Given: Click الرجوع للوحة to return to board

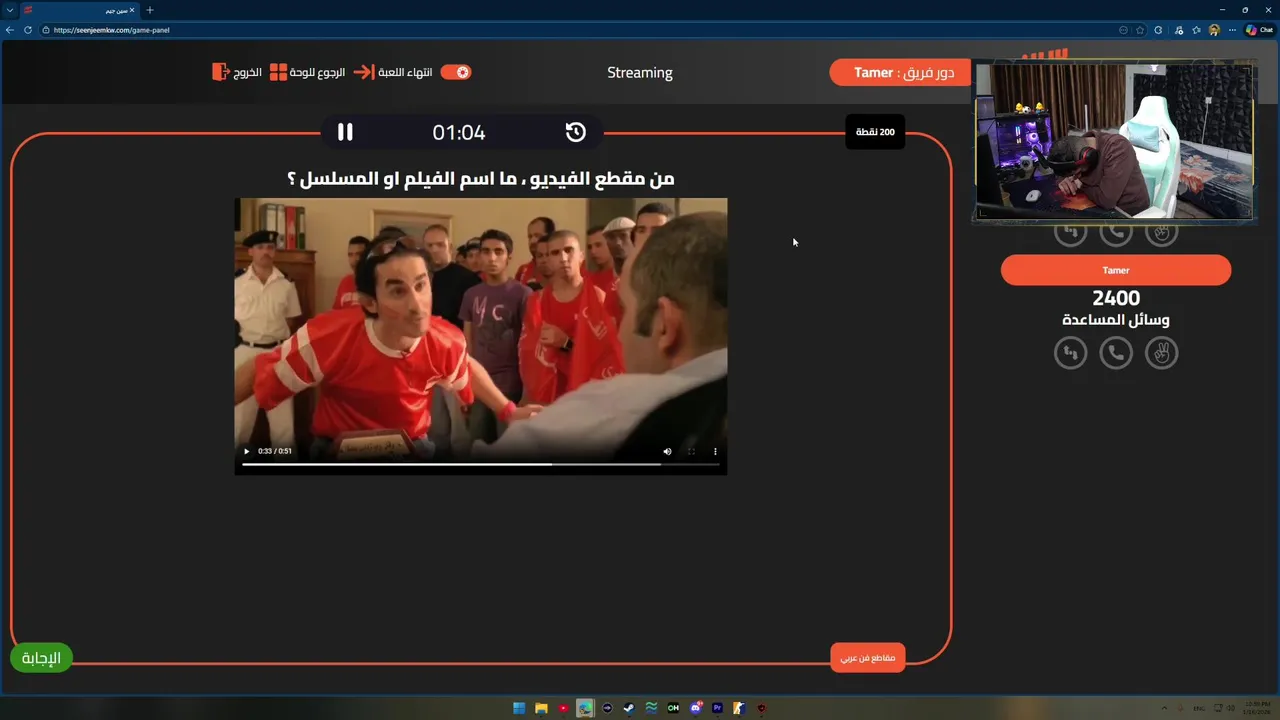Looking at the screenshot, I should click(307, 72).
